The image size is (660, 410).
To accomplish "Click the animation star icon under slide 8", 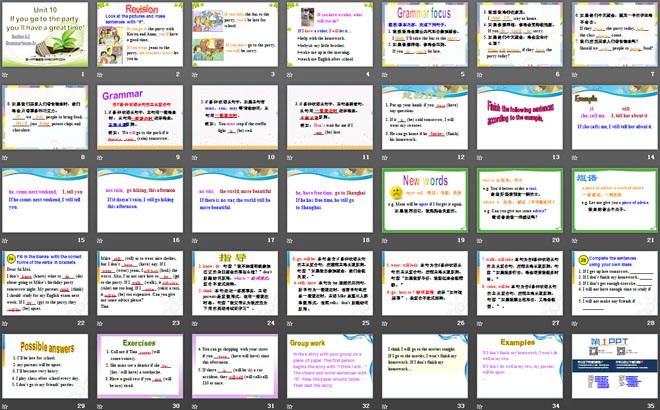I will (5, 157).
